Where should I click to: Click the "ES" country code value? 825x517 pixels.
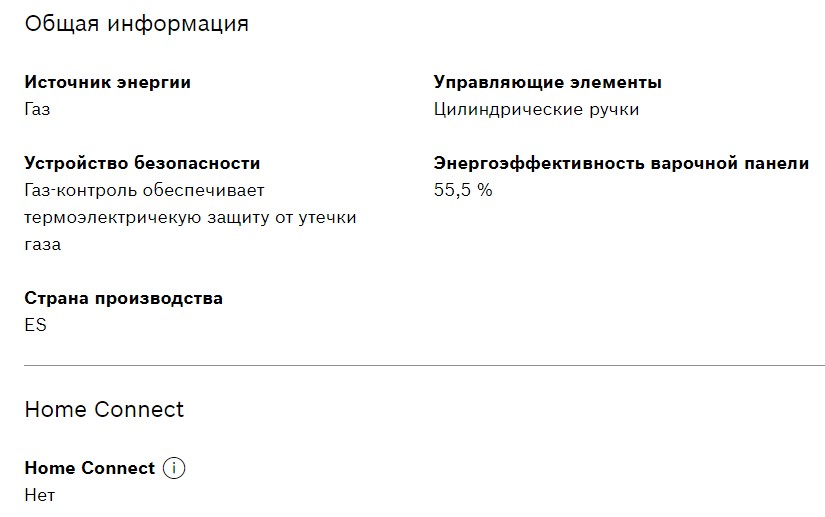click(35, 325)
